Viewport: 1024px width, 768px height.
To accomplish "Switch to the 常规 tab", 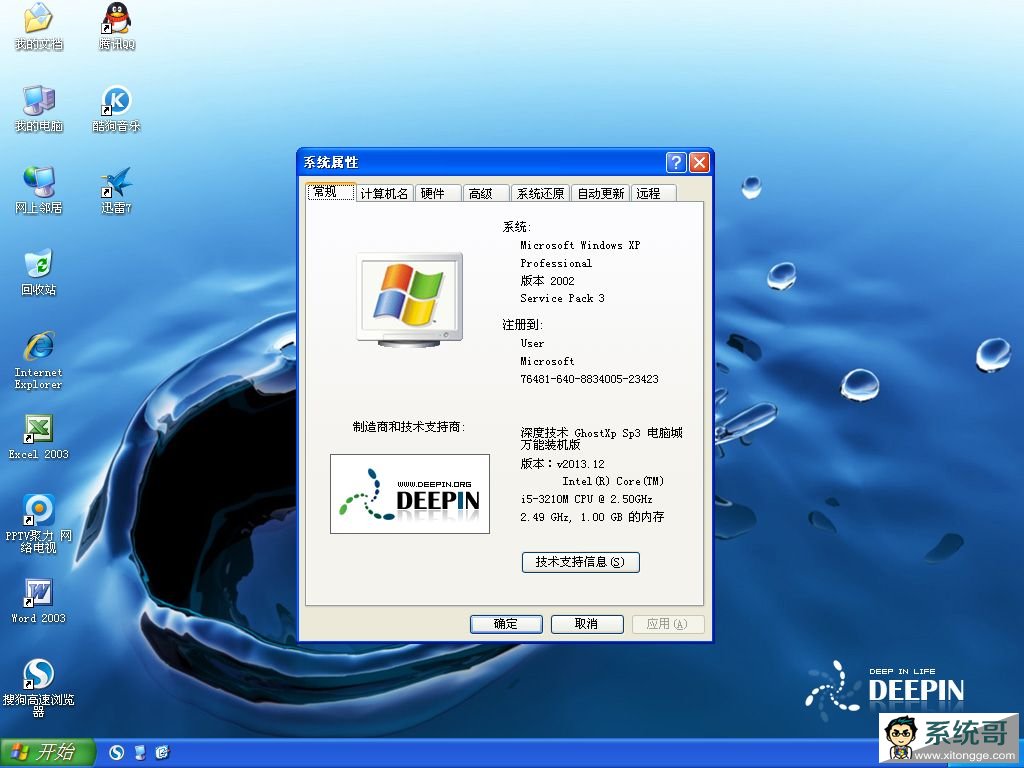I will pyautogui.click(x=331, y=192).
